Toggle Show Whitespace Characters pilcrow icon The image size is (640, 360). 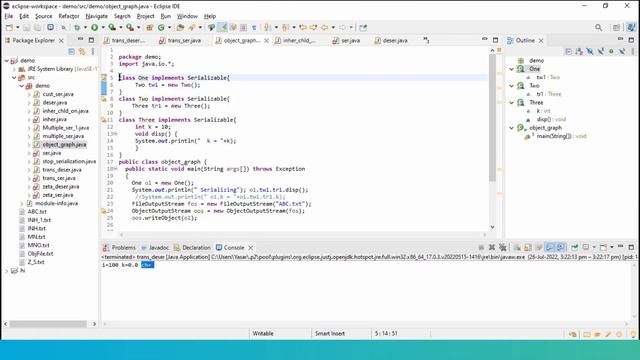254,27
